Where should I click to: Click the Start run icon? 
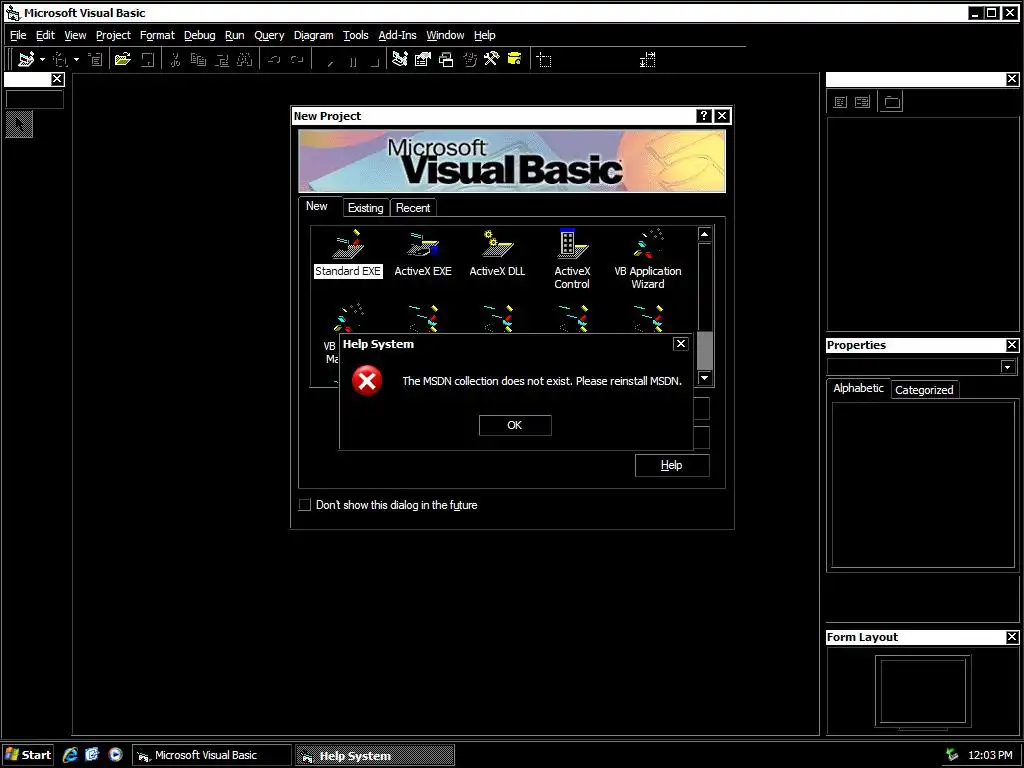(330, 61)
